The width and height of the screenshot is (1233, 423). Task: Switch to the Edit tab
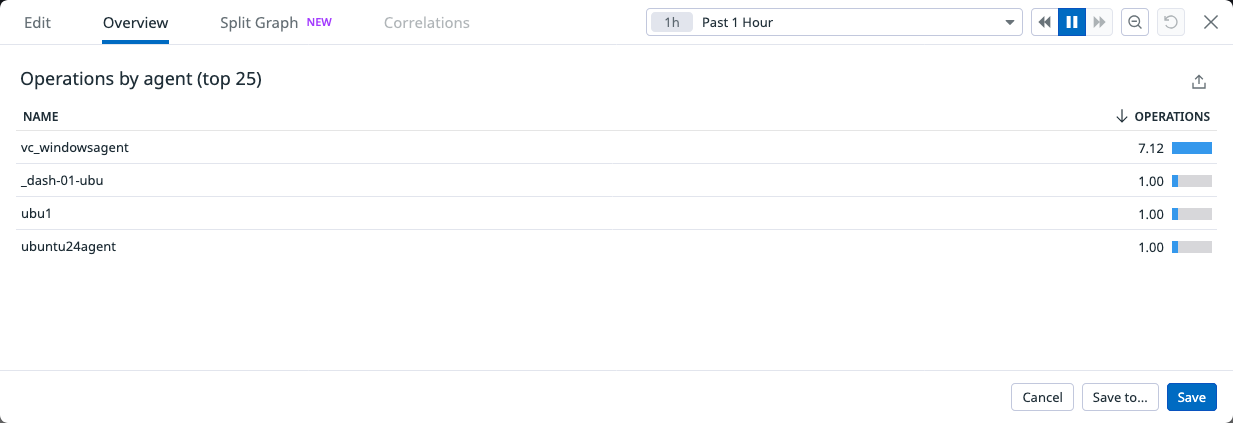(36, 23)
